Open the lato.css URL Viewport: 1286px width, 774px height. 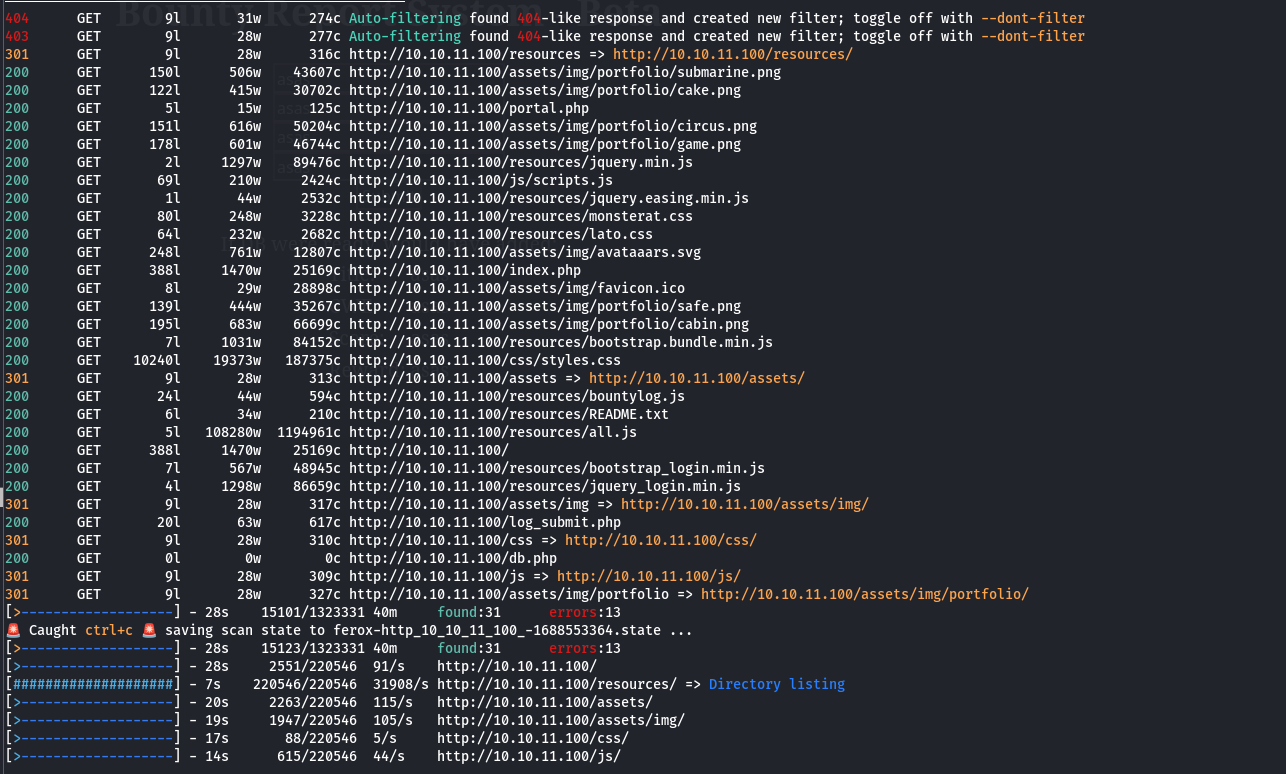501,234
